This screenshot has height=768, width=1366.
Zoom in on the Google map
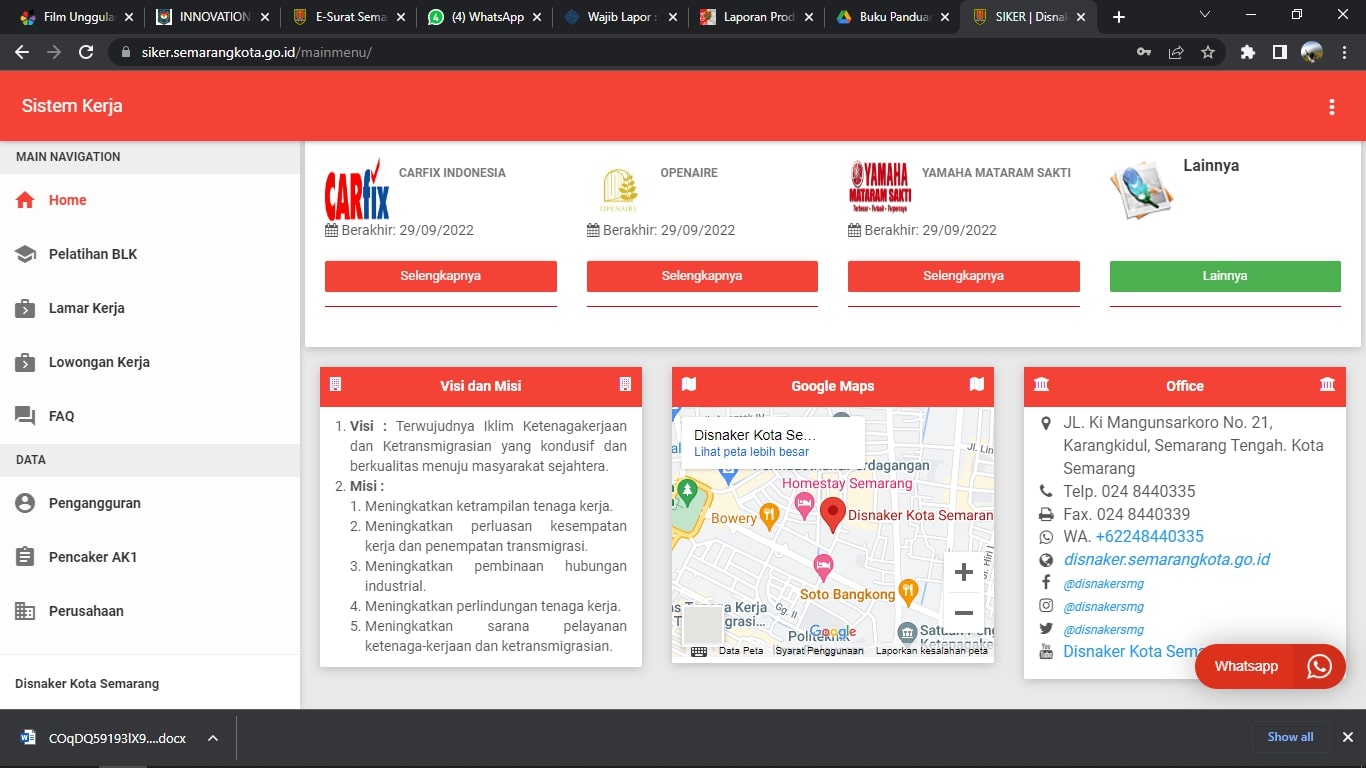click(x=963, y=572)
